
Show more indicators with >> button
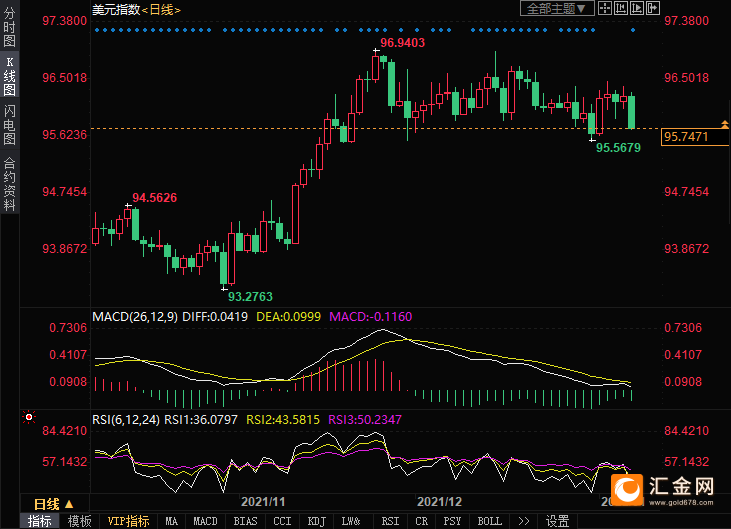[x=524, y=521]
